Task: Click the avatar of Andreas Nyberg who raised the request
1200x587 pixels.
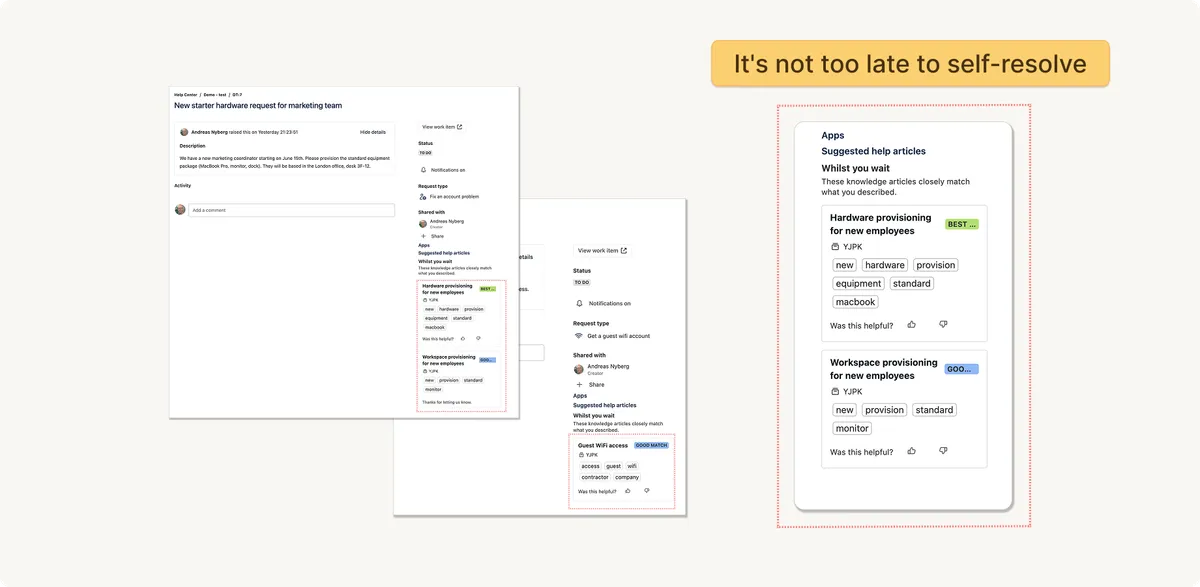Action: tap(184, 132)
